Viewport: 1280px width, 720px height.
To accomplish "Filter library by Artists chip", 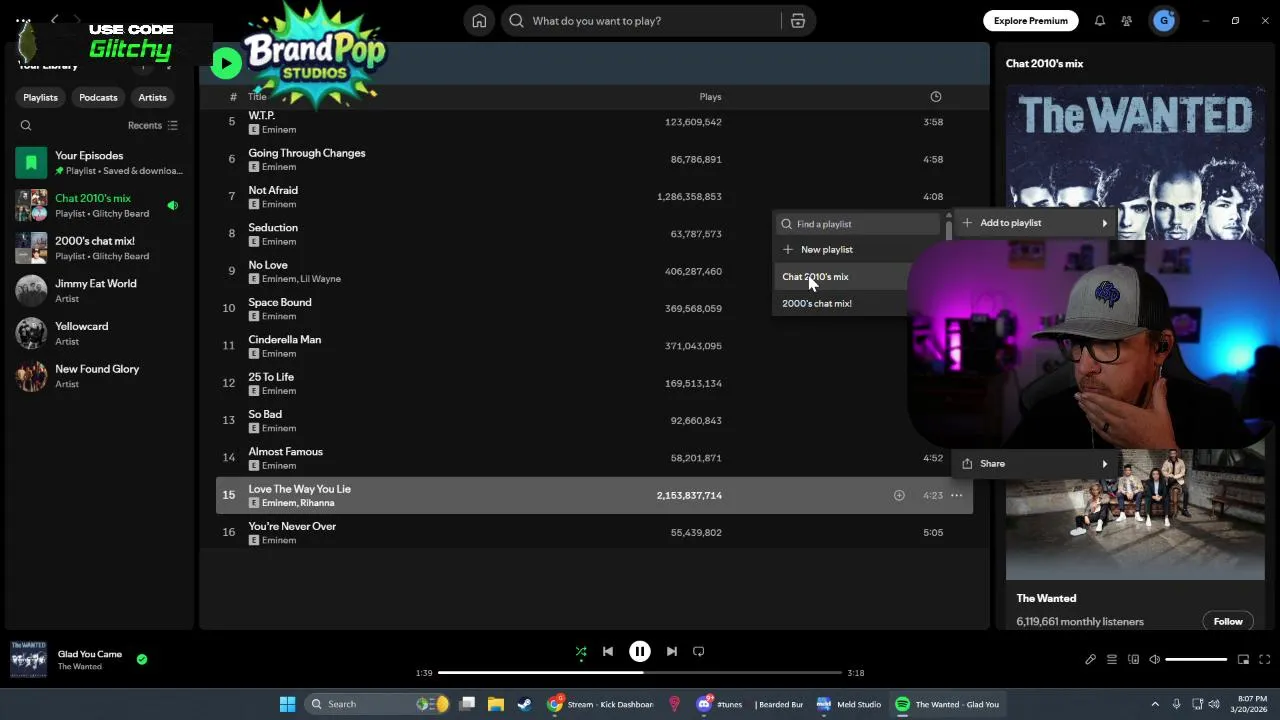I will point(152,97).
